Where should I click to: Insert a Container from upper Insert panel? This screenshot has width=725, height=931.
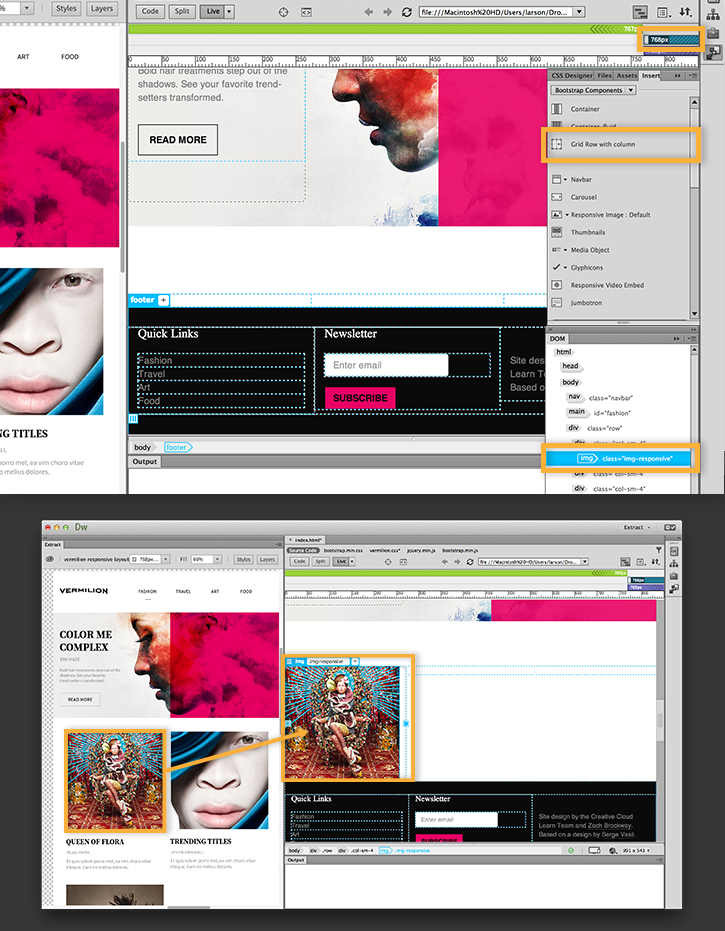tap(585, 109)
